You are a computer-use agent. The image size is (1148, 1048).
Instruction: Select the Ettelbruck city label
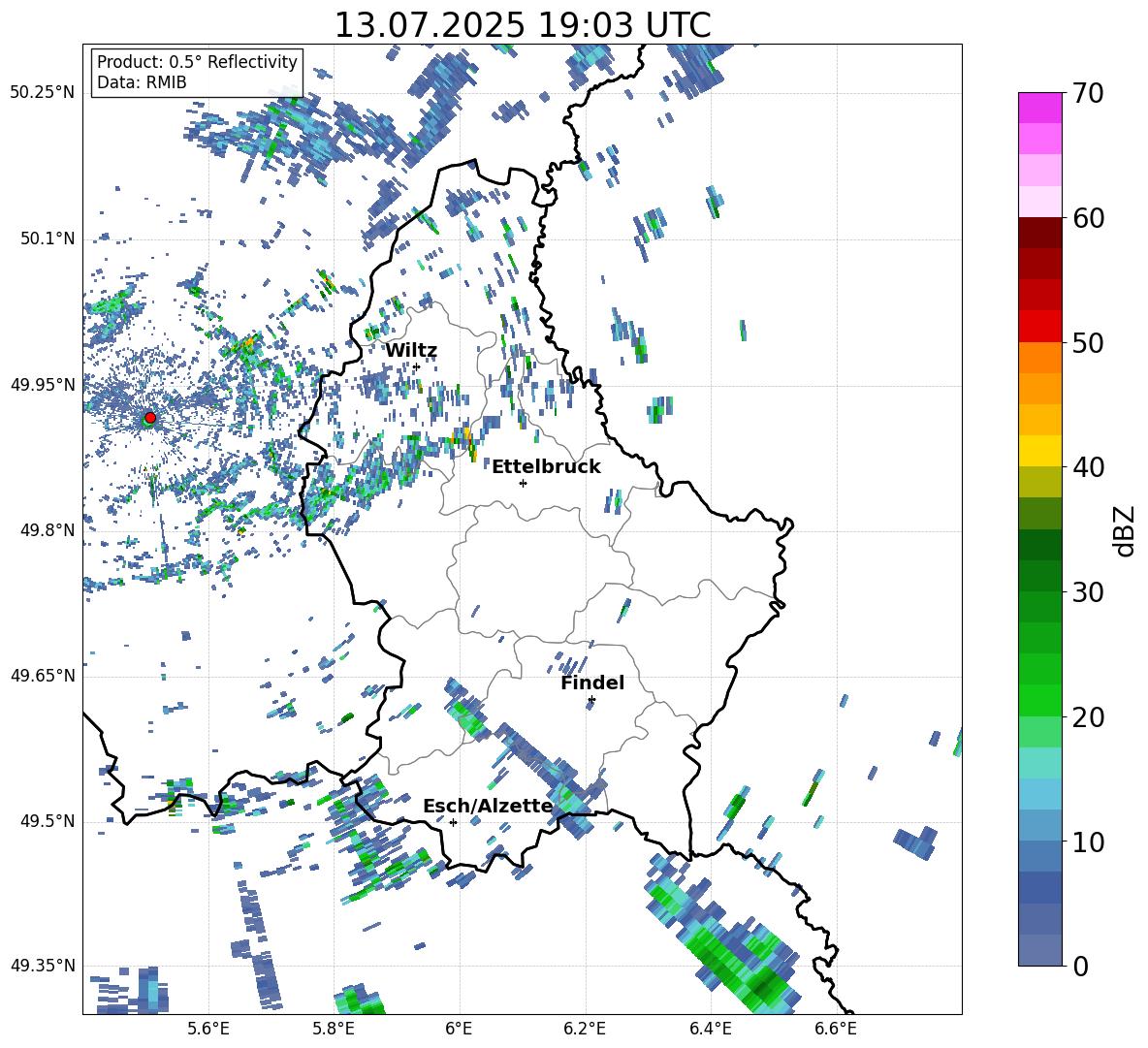pos(546,467)
